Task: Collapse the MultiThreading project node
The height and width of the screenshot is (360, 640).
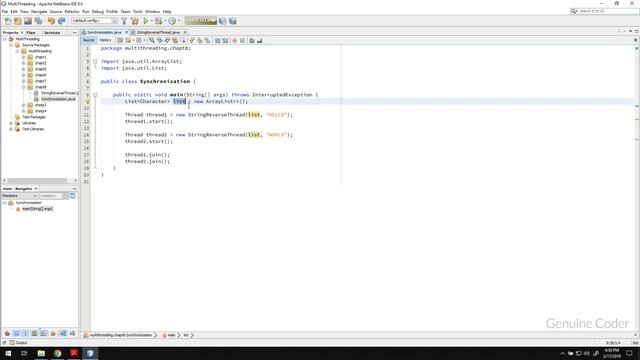Action: pos(5,39)
